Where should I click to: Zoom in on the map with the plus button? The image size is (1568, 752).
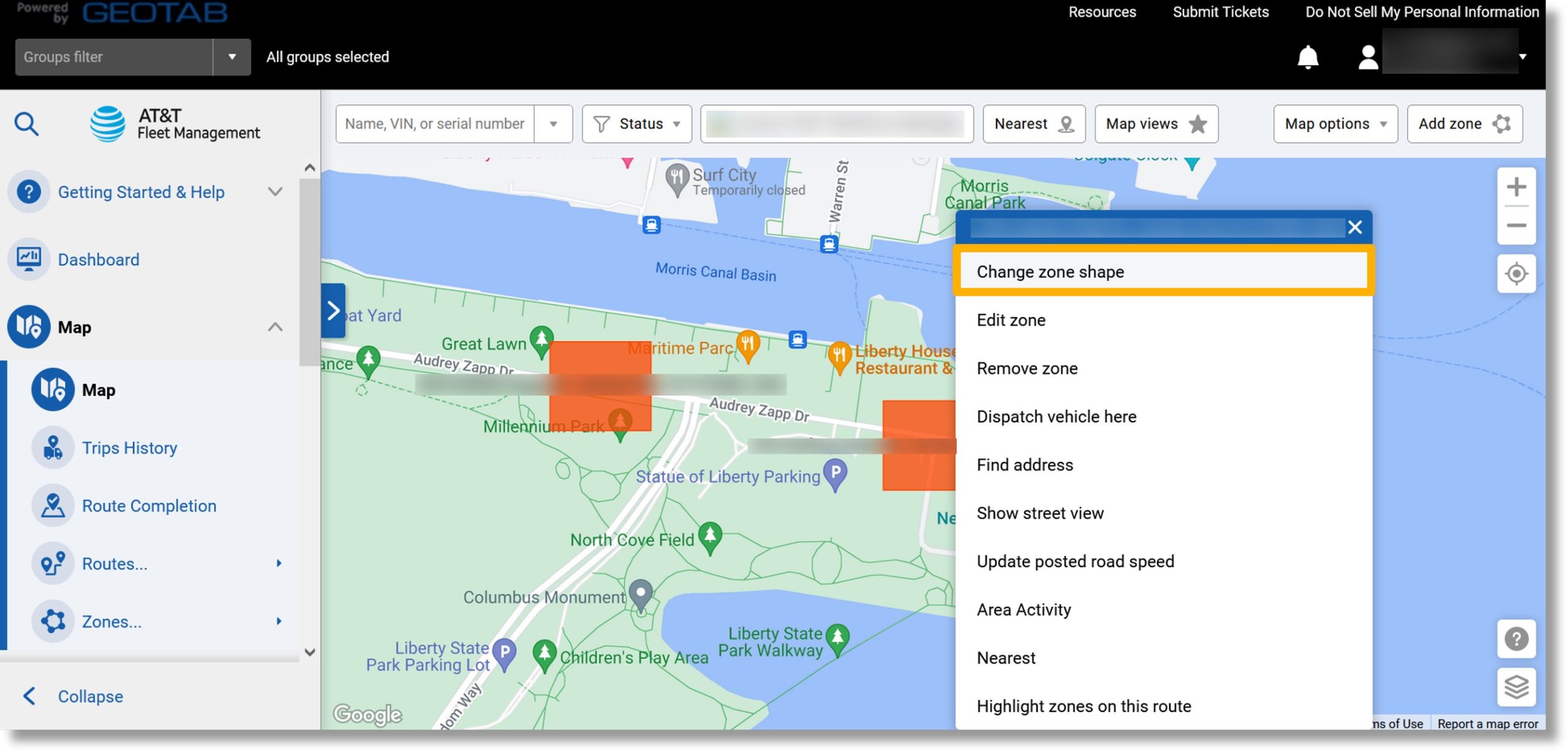[1516, 187]
